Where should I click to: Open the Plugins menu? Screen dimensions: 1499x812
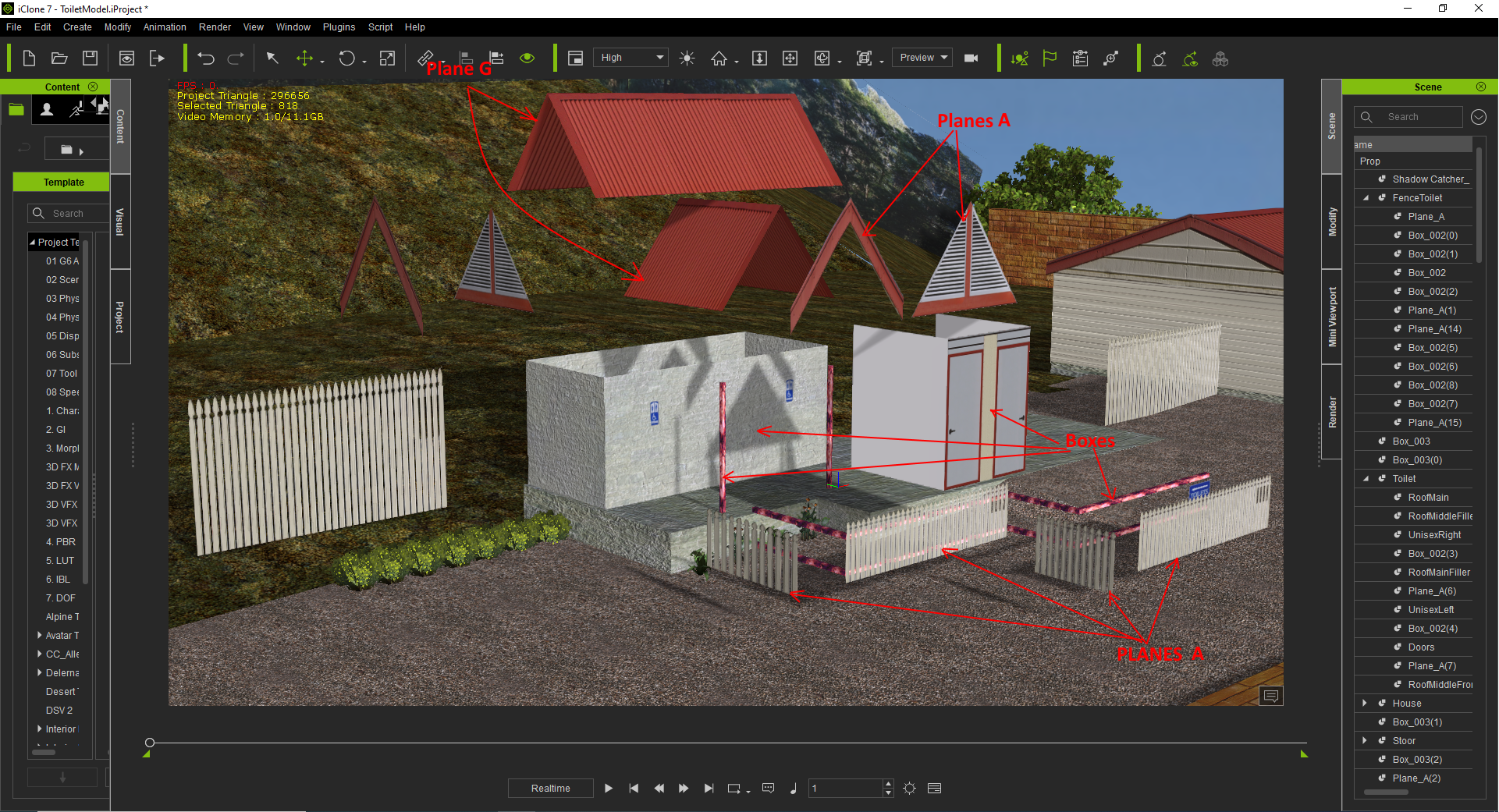[x=339, y=27]
